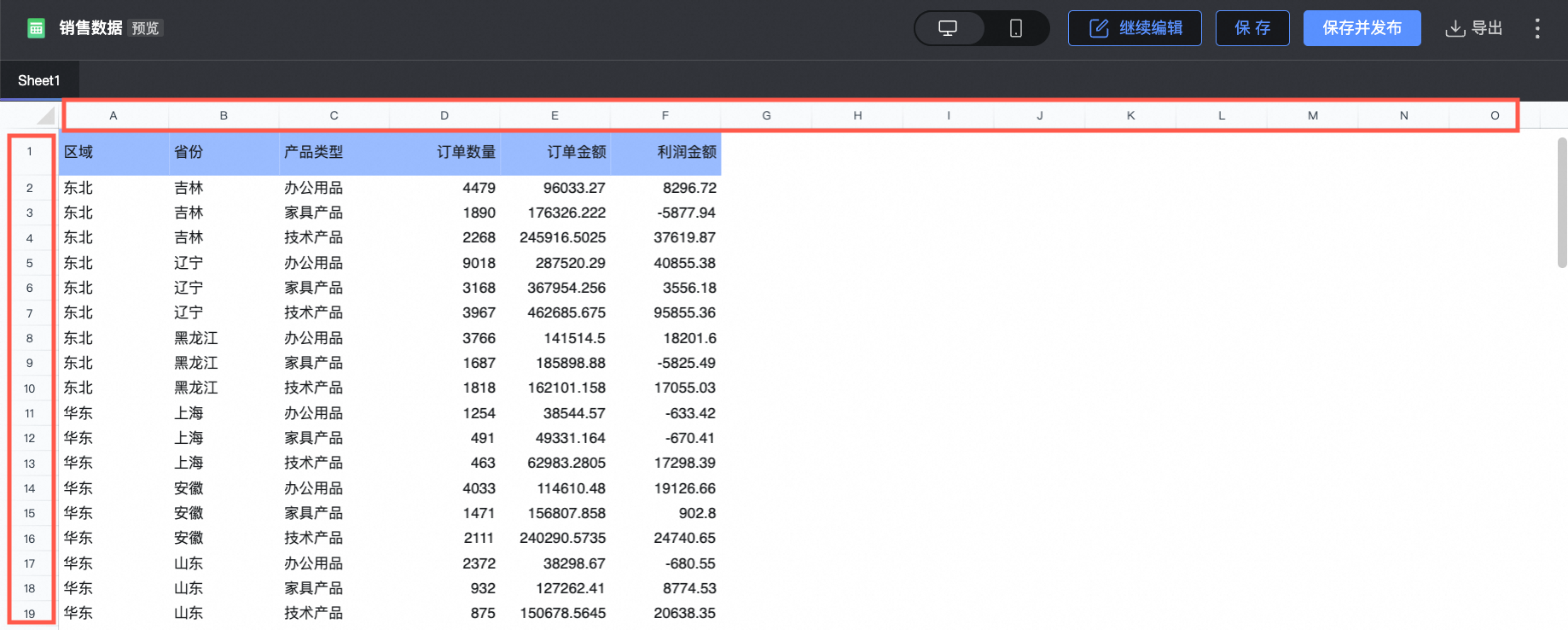Select column B header
The width and height of the screenshot is (1568, 630).
pyautogui.click(x=224, y=115)
